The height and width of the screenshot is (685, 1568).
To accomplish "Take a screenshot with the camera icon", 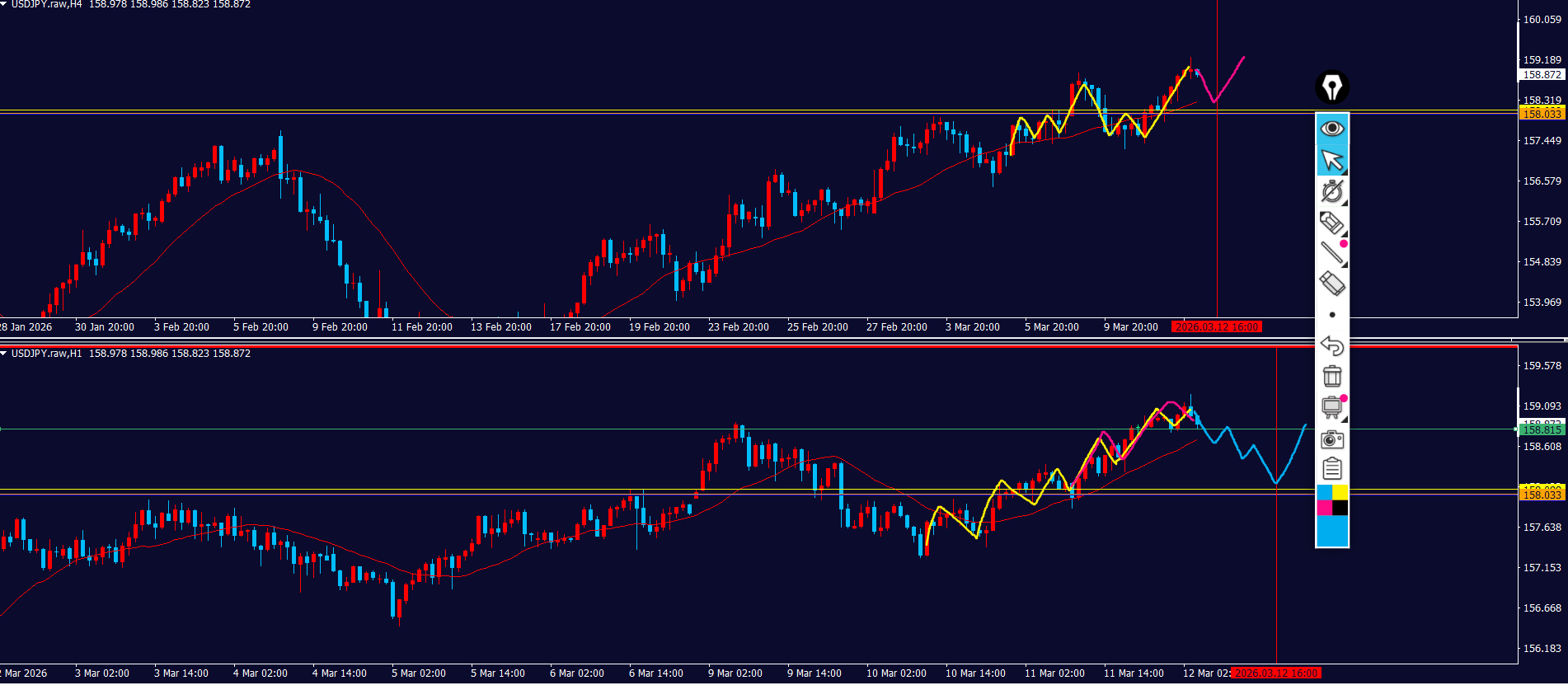I will (1332, 439).
